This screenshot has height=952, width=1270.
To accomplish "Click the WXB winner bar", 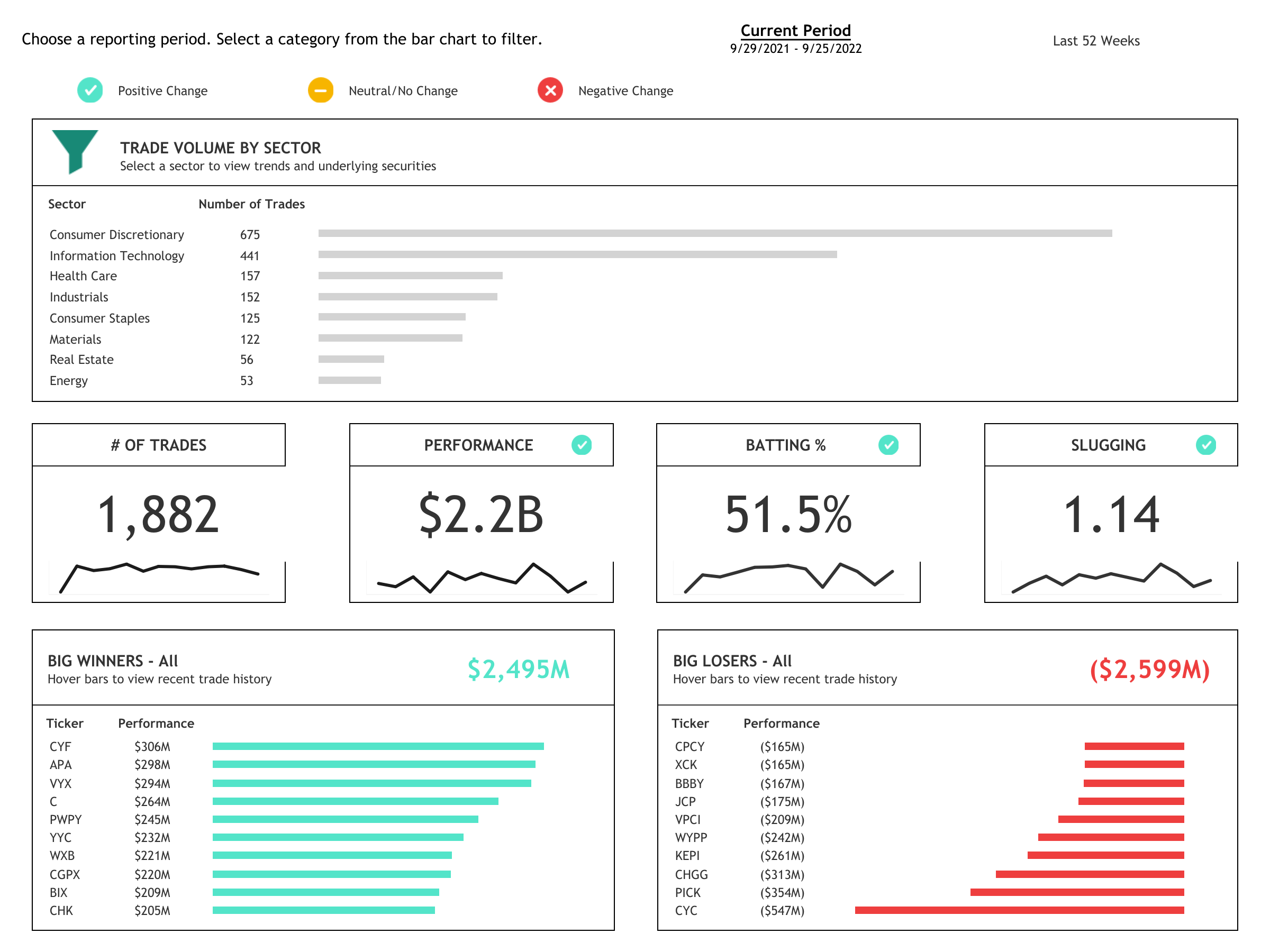I will click(332, 855).
